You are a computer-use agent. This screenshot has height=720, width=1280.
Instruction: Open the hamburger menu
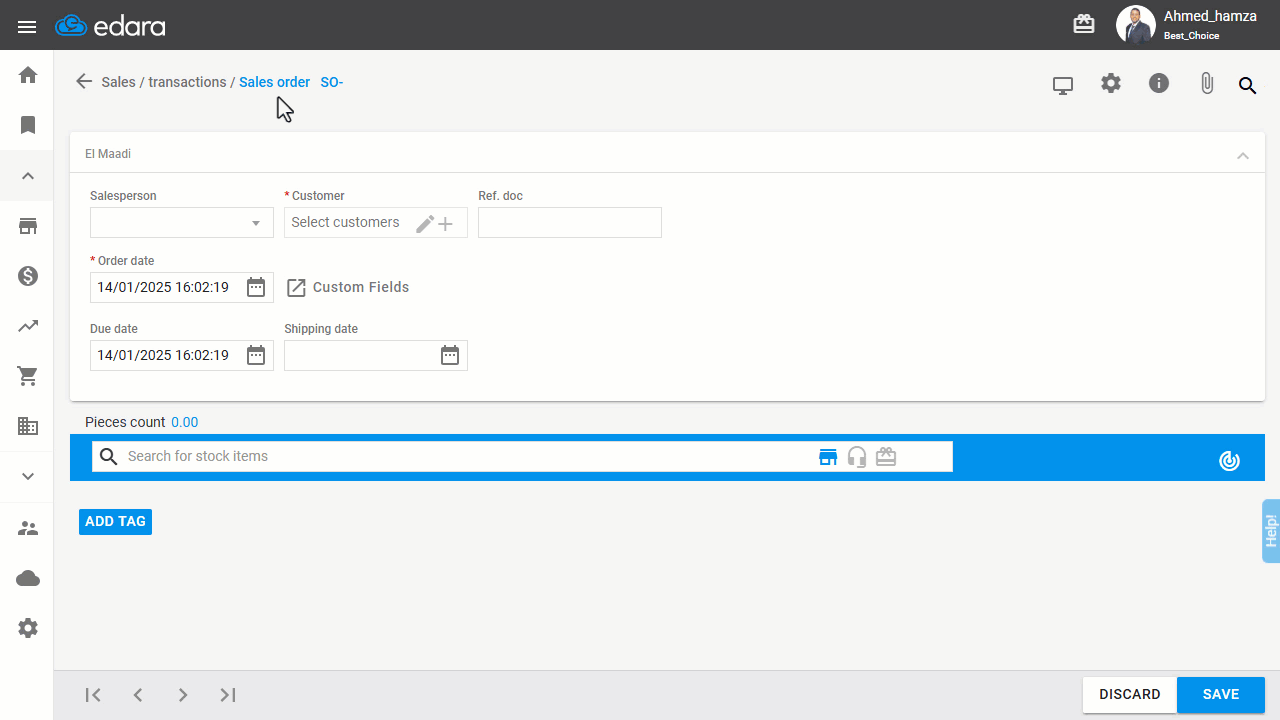tap(27, 26)
